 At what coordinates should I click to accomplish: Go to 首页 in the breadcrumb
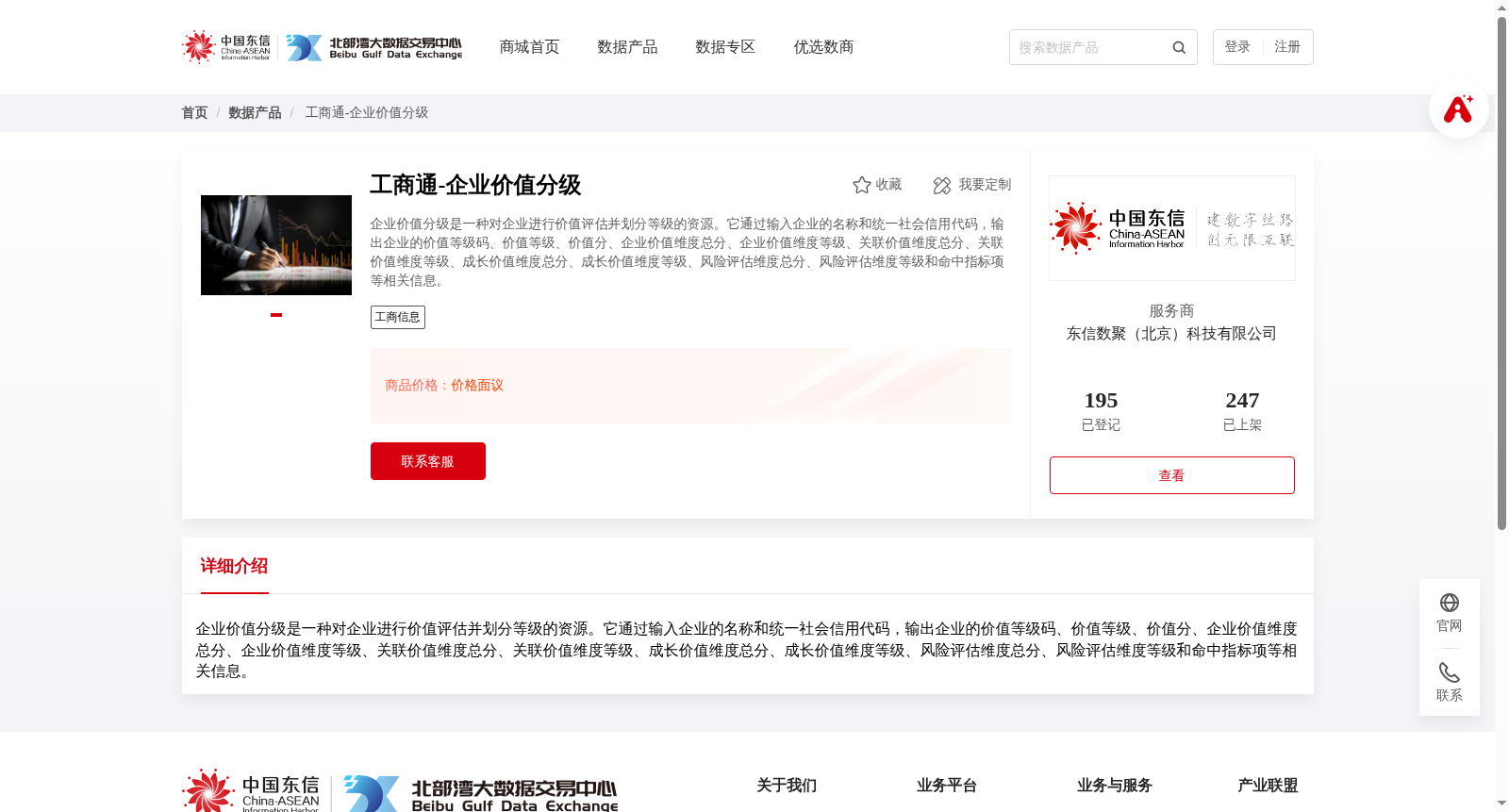click(x=194, y=112)
